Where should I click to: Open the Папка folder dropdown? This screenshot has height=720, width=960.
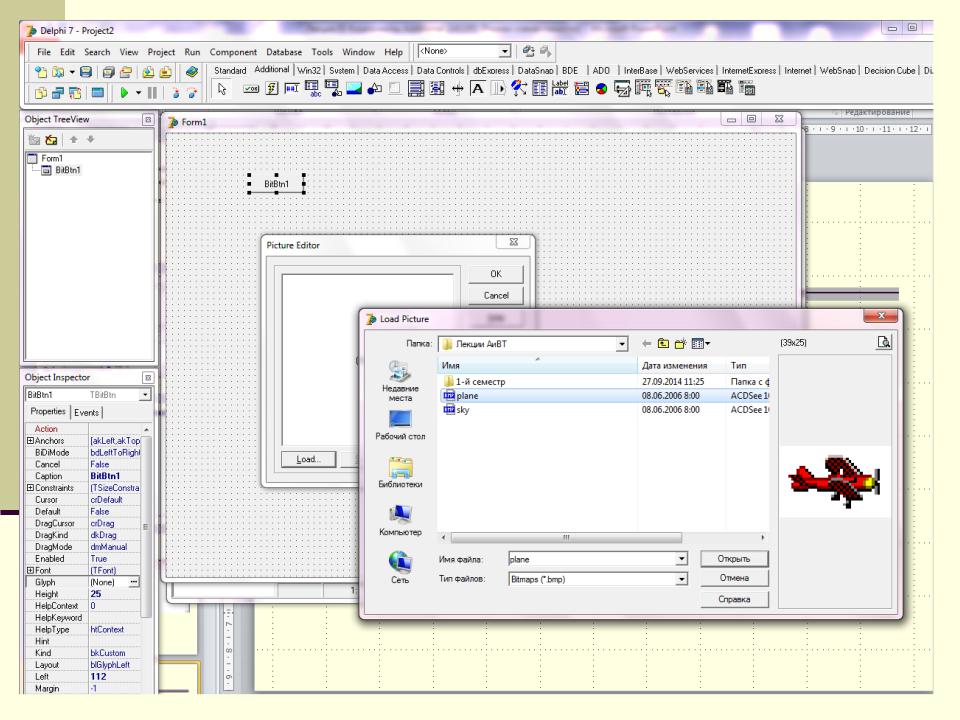tap(621, 344)
